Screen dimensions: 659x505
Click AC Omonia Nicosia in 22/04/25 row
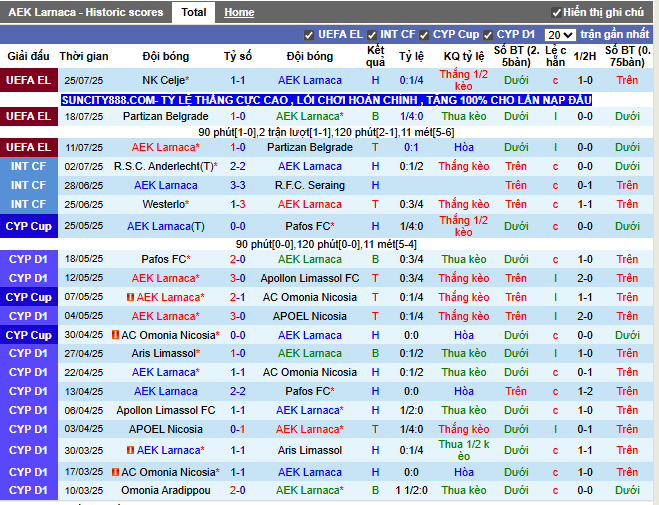[310, 372]
